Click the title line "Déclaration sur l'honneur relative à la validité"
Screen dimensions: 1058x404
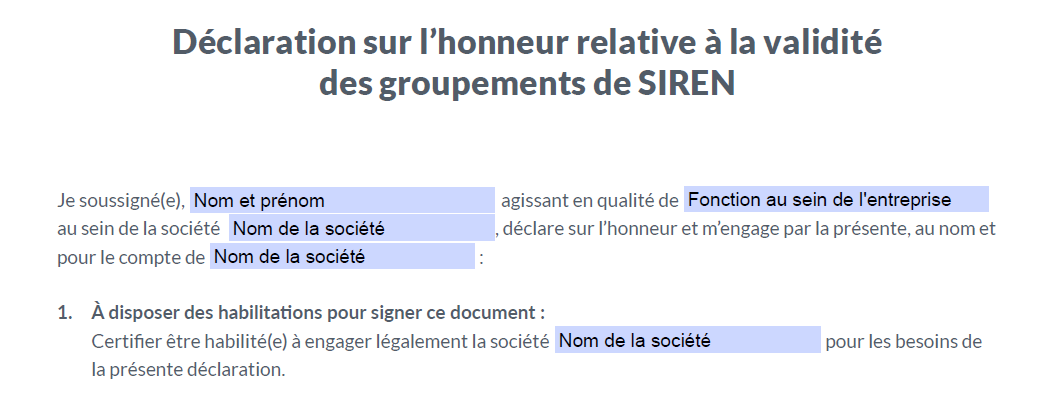pyautogui.click(x=527, y=42)
